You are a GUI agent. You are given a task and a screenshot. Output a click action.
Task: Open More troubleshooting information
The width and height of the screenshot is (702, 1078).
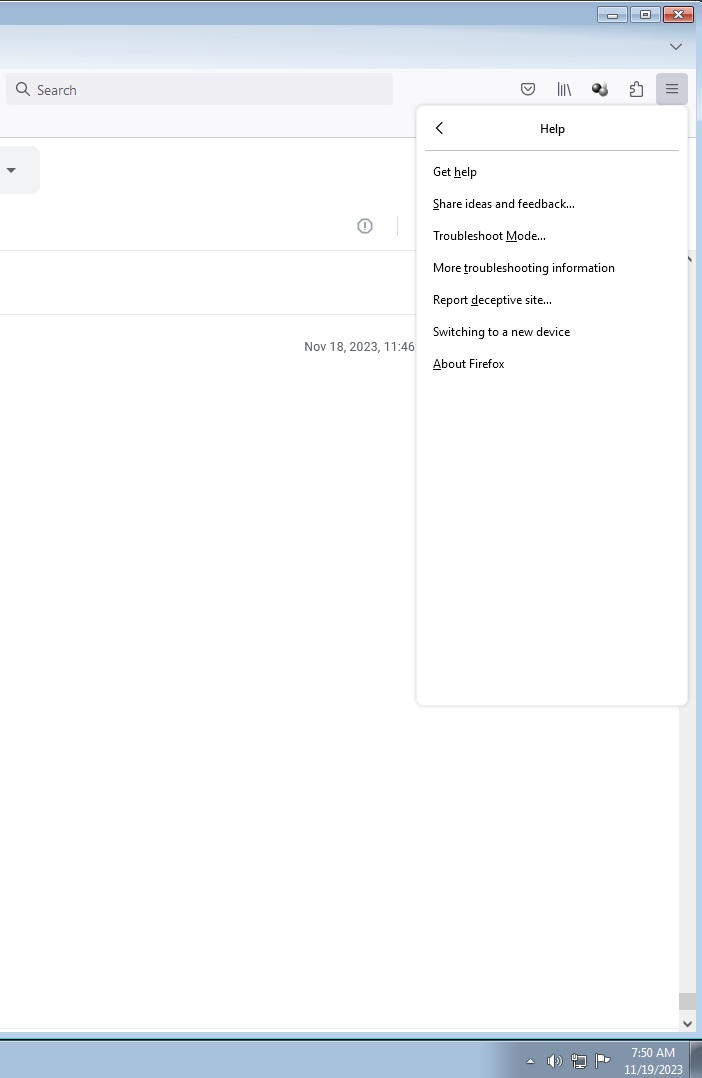551,268
